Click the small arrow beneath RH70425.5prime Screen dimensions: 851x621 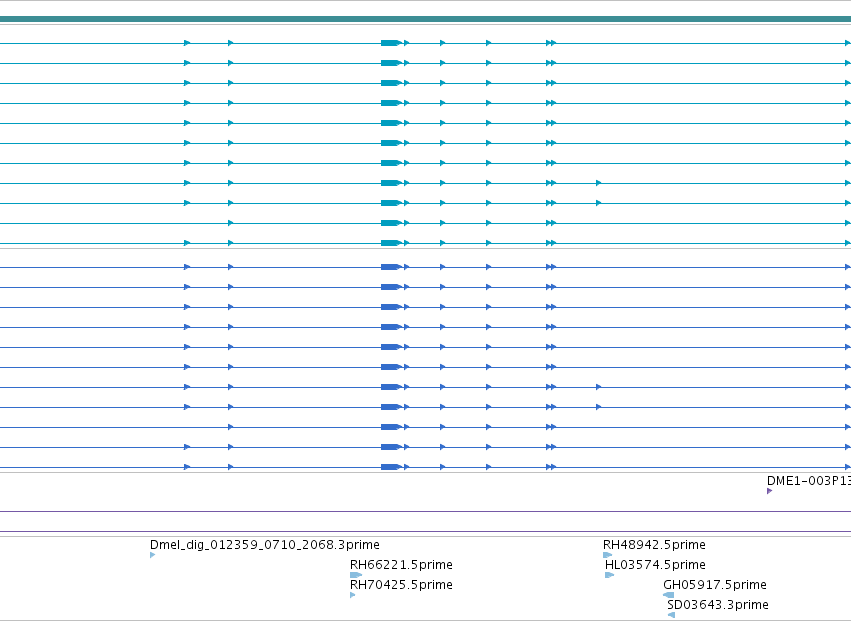353,595
